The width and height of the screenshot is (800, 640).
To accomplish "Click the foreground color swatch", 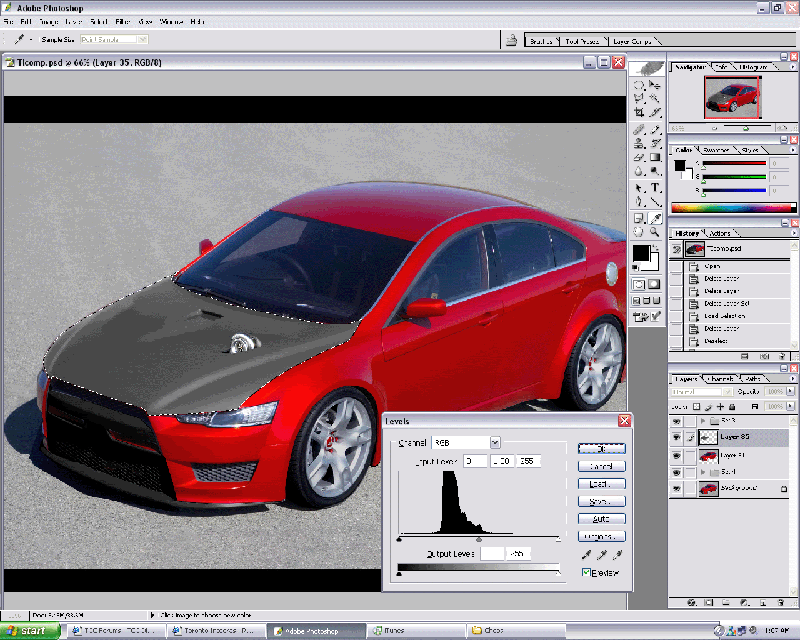I will tap(642, 252).
